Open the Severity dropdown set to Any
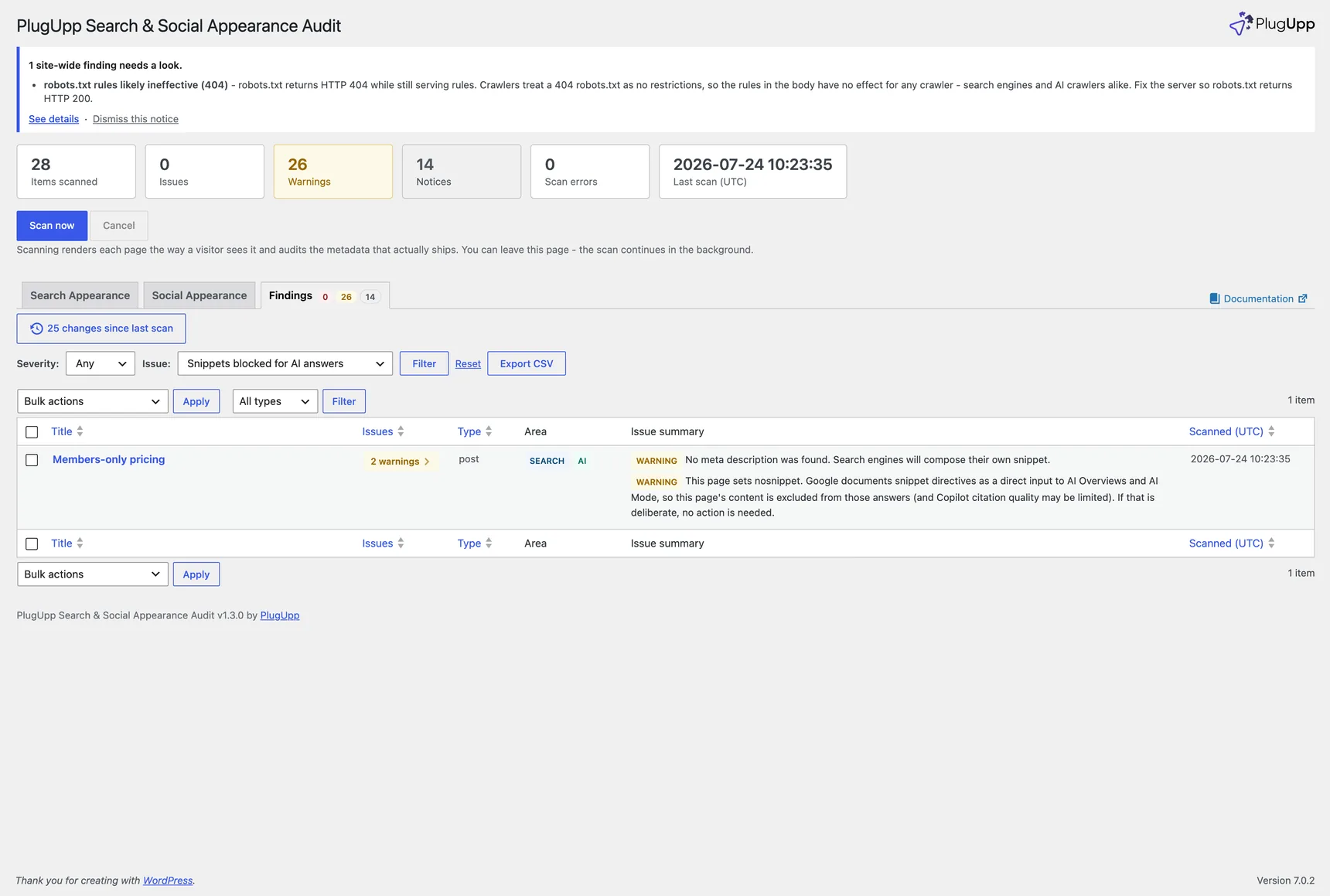This screenshot has height=896, width=1330. (101, 363)
